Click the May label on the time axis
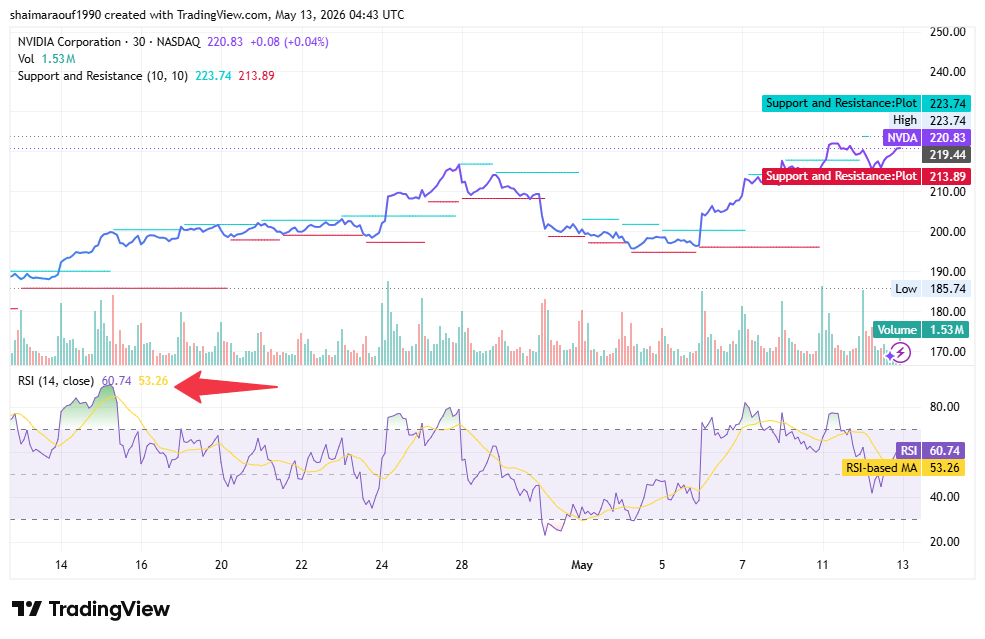985x639 pixels. pyautogui.click(x=582, y=565)
